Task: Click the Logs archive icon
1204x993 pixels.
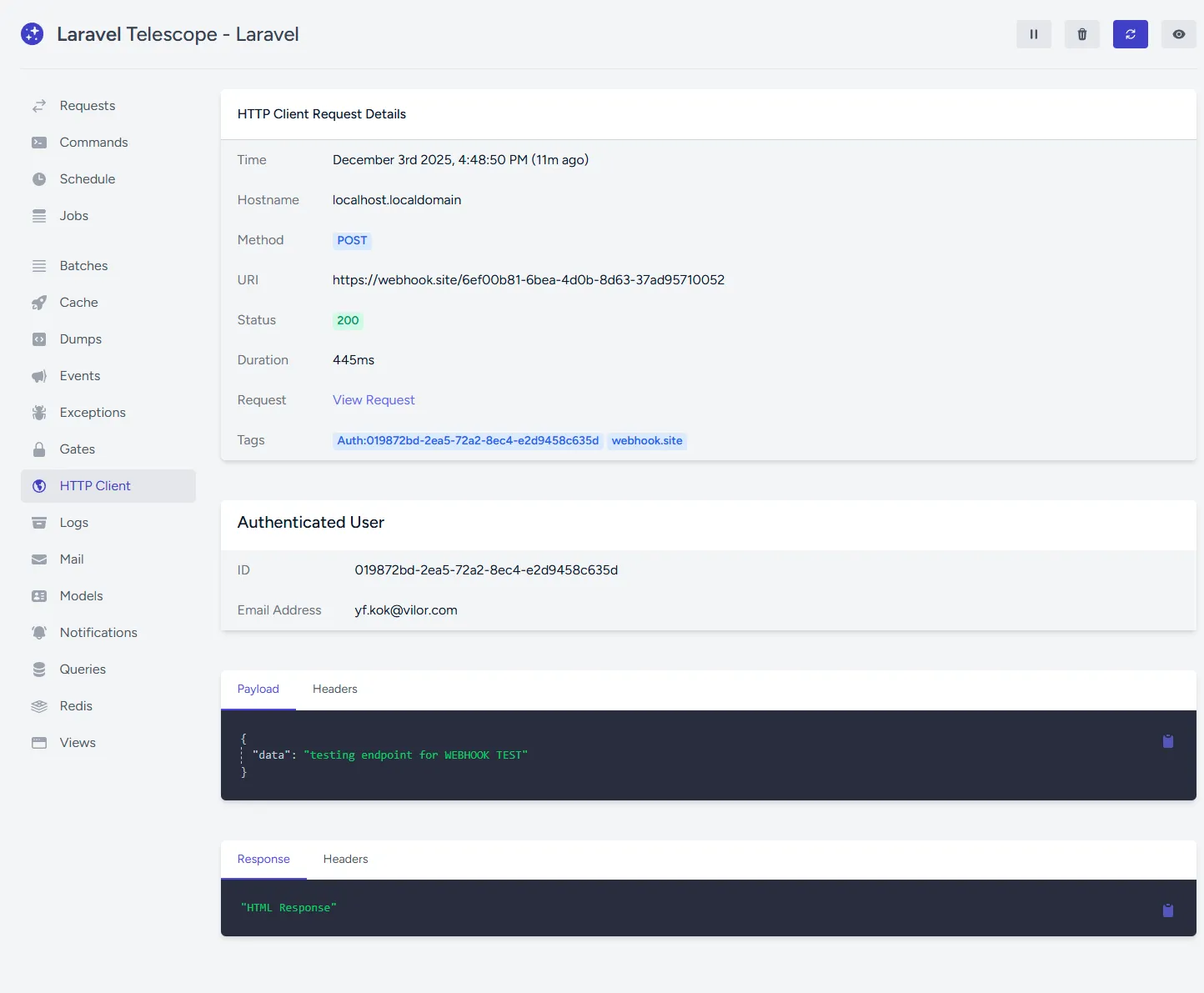Action: [x=39, y=523]
